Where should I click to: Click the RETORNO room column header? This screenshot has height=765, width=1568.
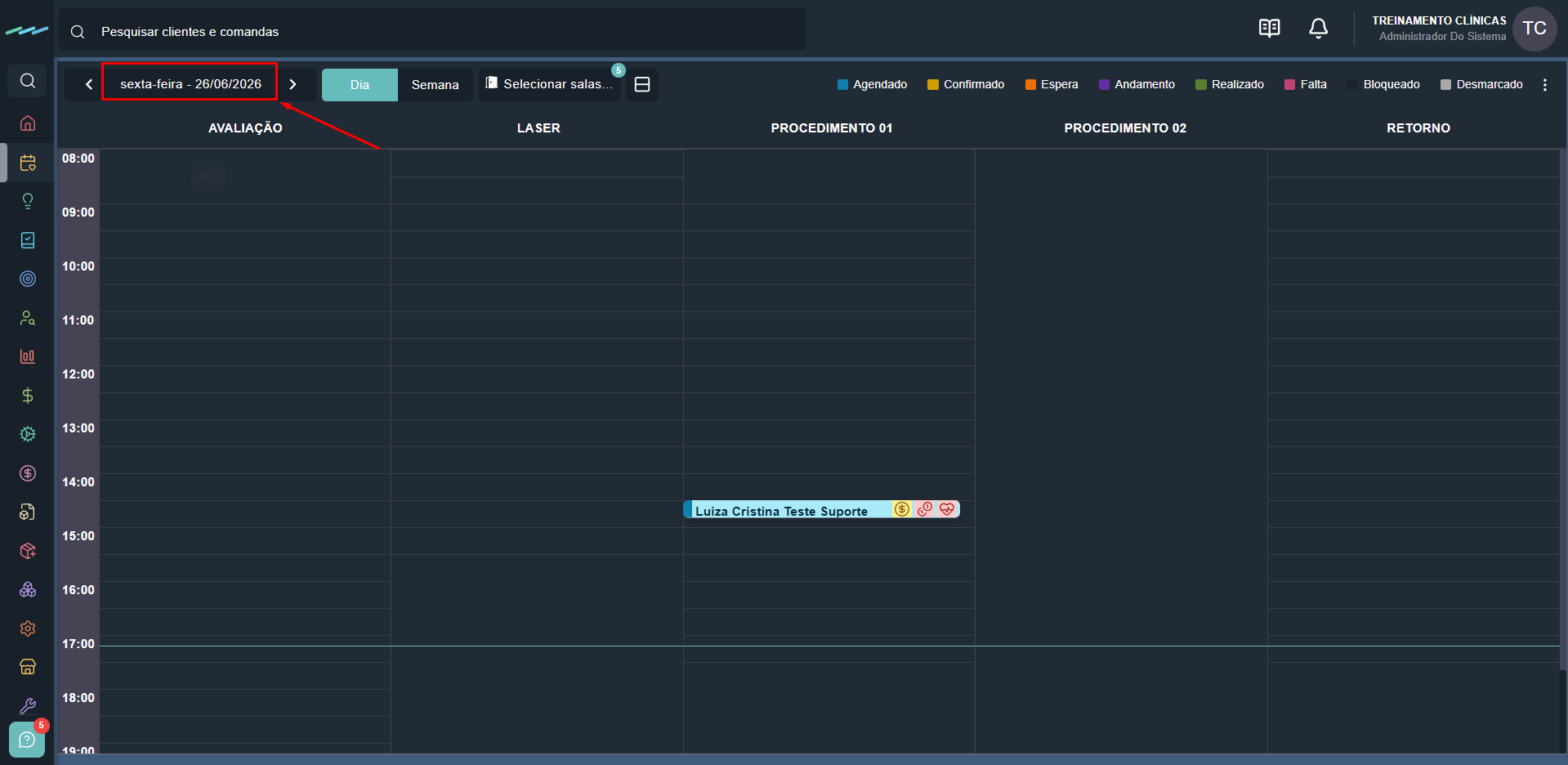coord(1418,128)
